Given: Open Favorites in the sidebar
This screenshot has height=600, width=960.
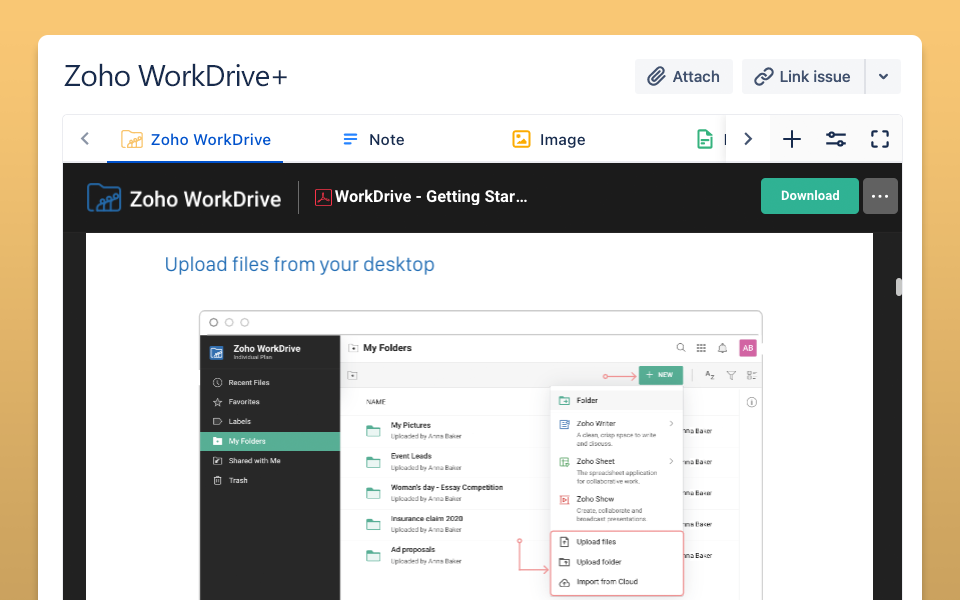Looking at the screenshot, I should pyautogui.click(x=243, y=402).
